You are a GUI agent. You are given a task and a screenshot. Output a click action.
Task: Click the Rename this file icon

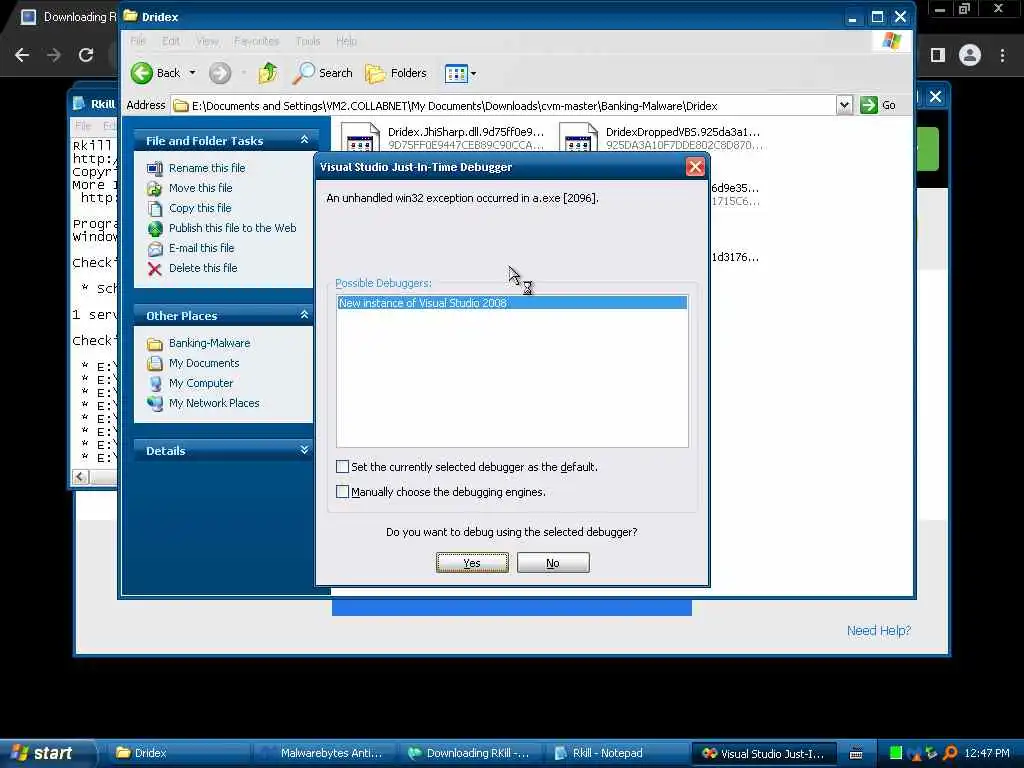155,168
